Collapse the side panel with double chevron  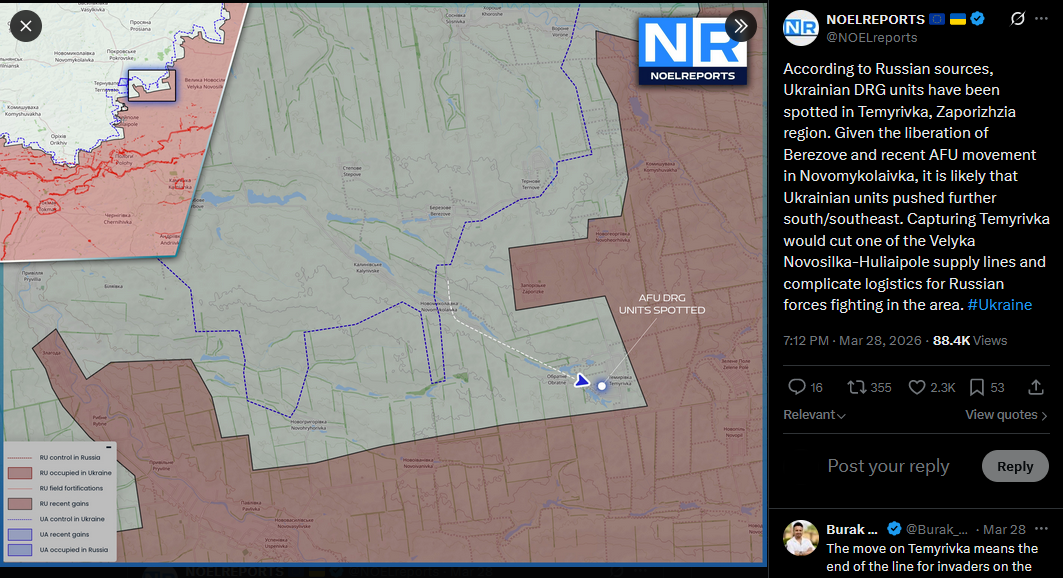(740, 26)
